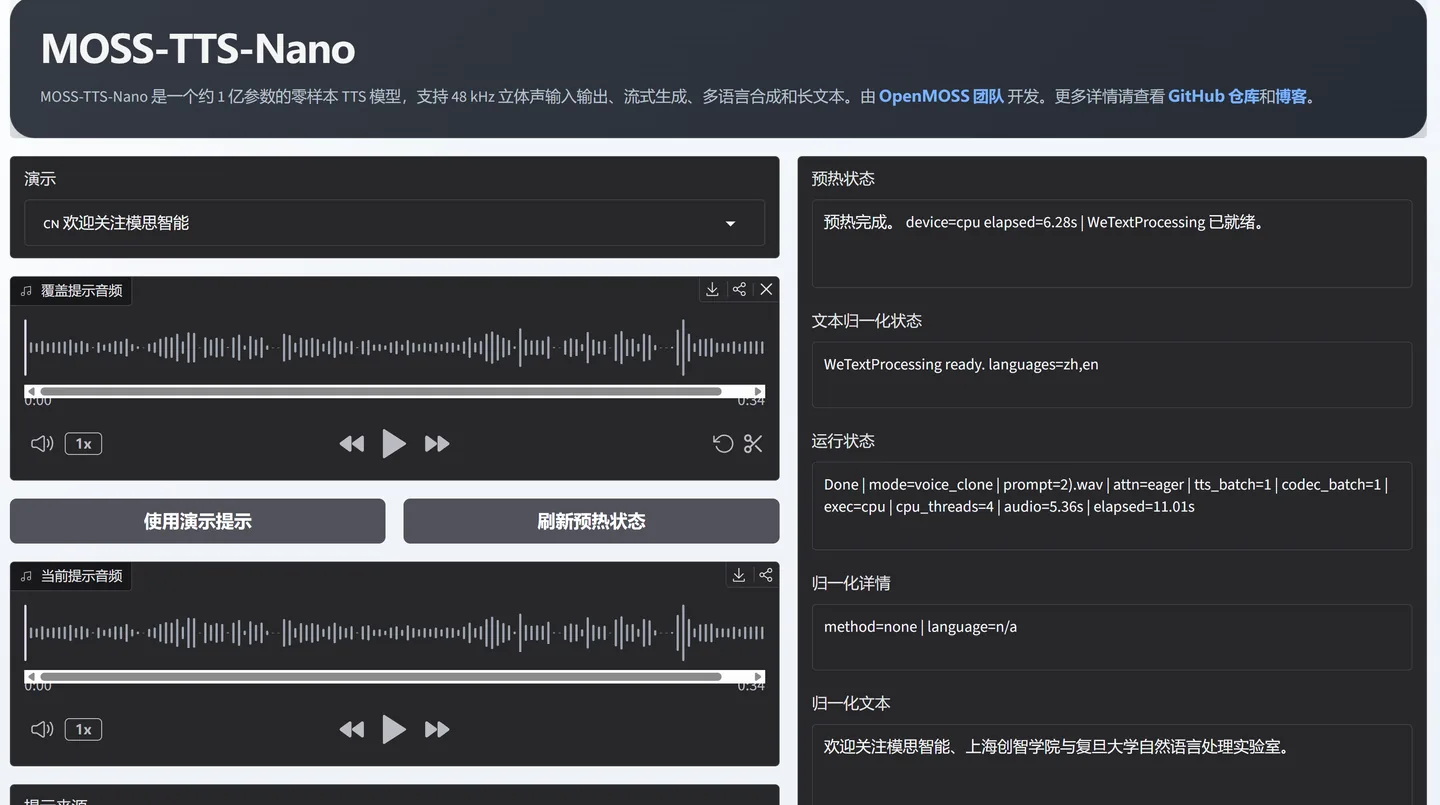Share the 当前提示音频 audio clip
Image resolution: width=1440 pixels, height=805 pixels.
765,575
